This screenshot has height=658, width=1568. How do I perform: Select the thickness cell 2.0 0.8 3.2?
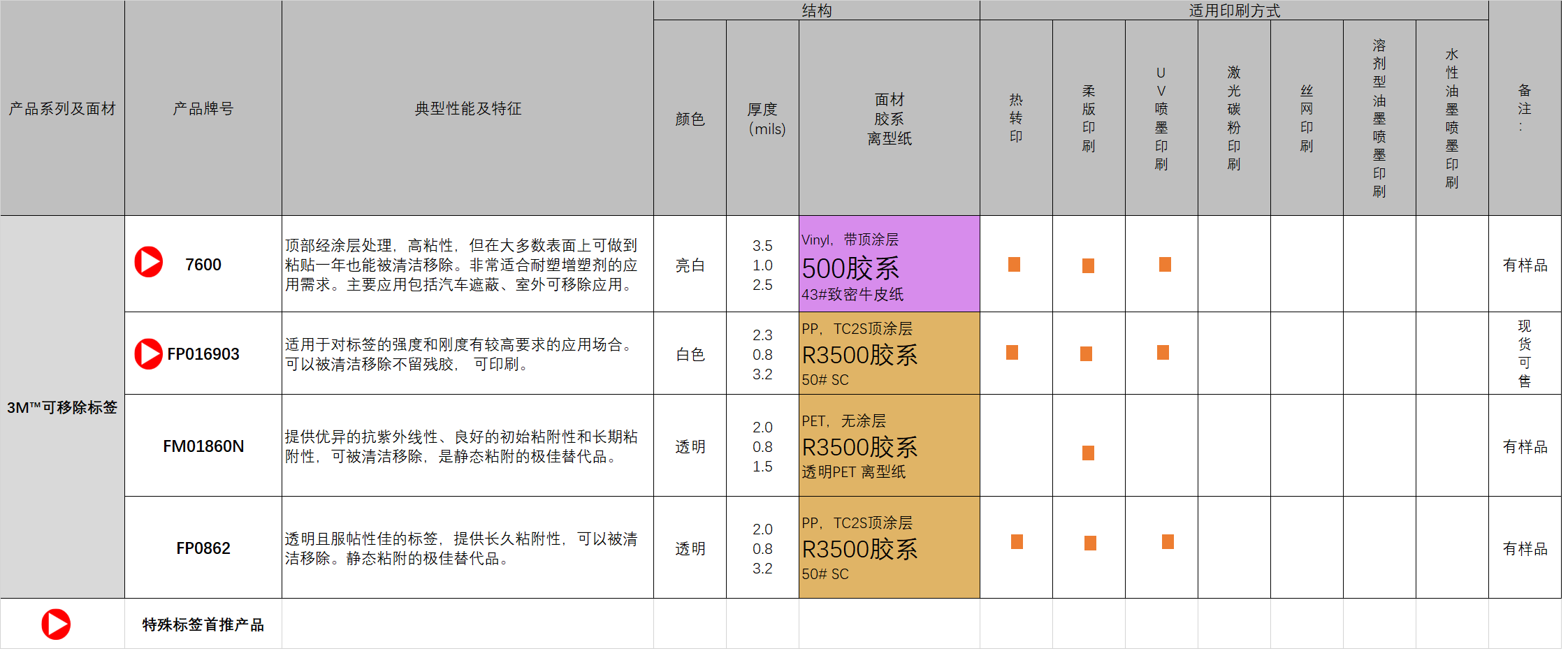click(762, 548)
